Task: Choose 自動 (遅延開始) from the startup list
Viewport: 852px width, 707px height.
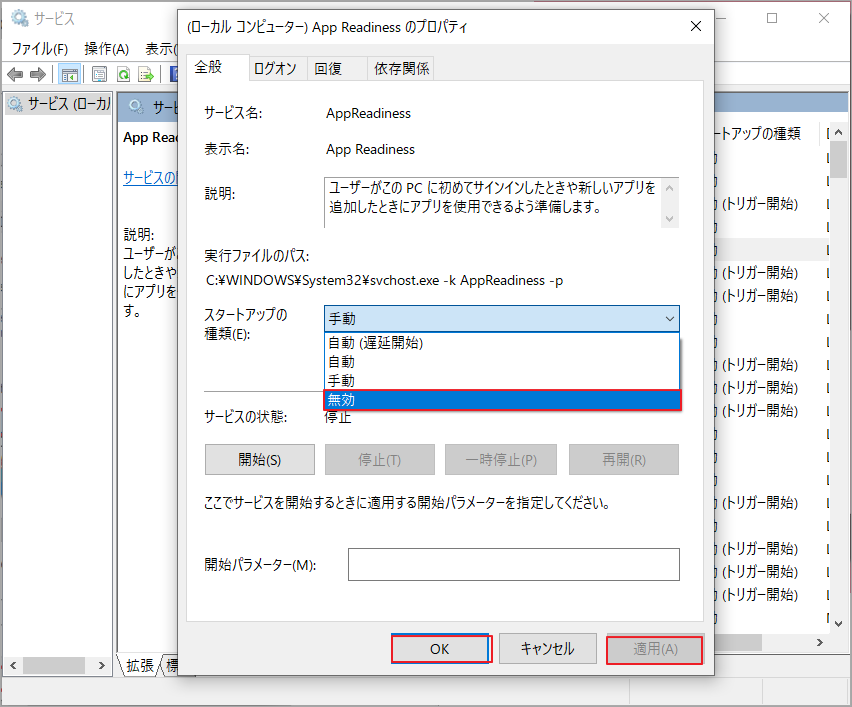Action: point(502,342)
